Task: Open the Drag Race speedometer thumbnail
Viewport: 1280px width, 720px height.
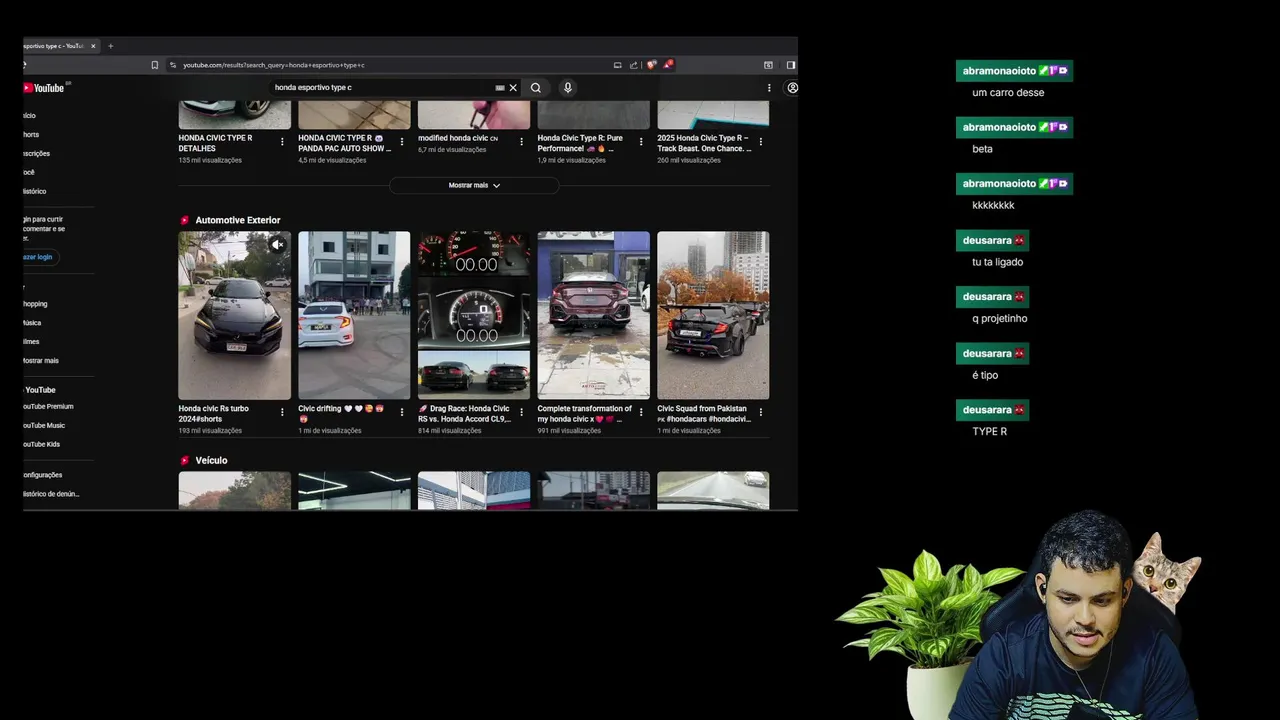Action: coord(474,316)
